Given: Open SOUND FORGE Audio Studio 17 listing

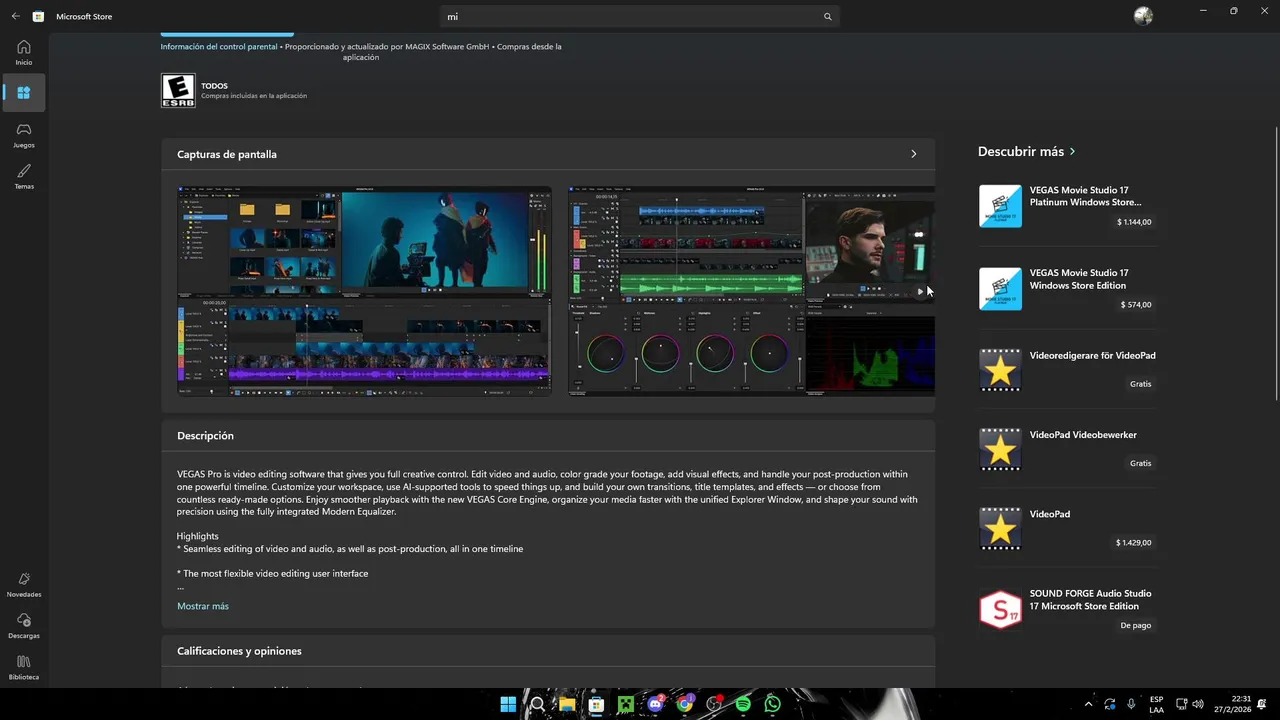Looking at the screenshot, I should [x=1066, y=608].
